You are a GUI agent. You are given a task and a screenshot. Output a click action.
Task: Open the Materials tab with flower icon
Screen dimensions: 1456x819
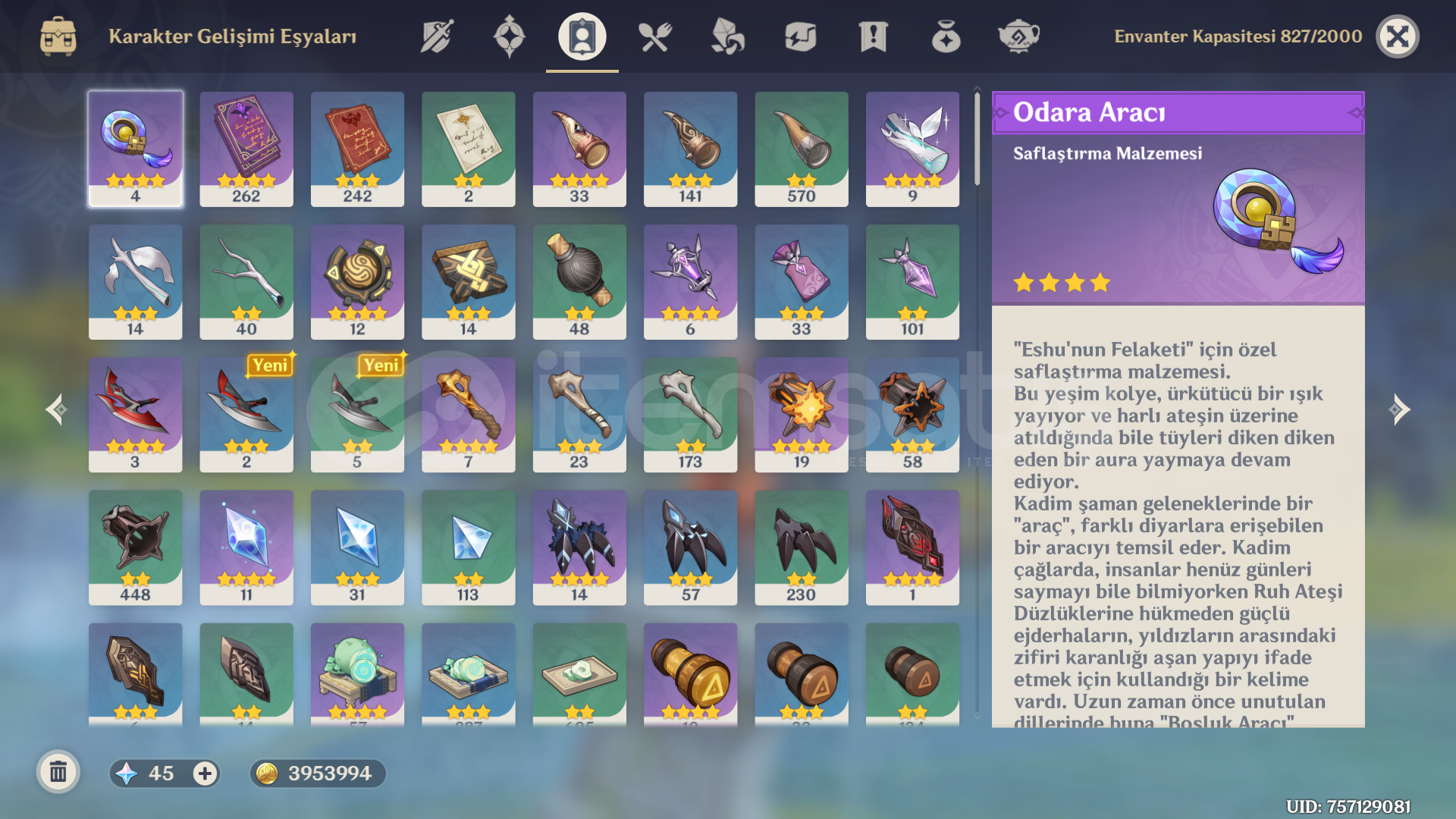728,36
